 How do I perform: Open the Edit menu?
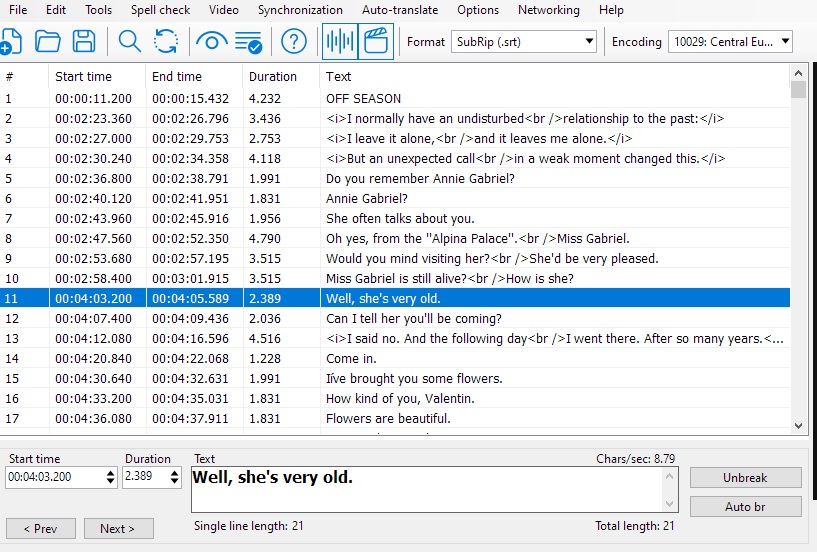click(x=56, y=10)
